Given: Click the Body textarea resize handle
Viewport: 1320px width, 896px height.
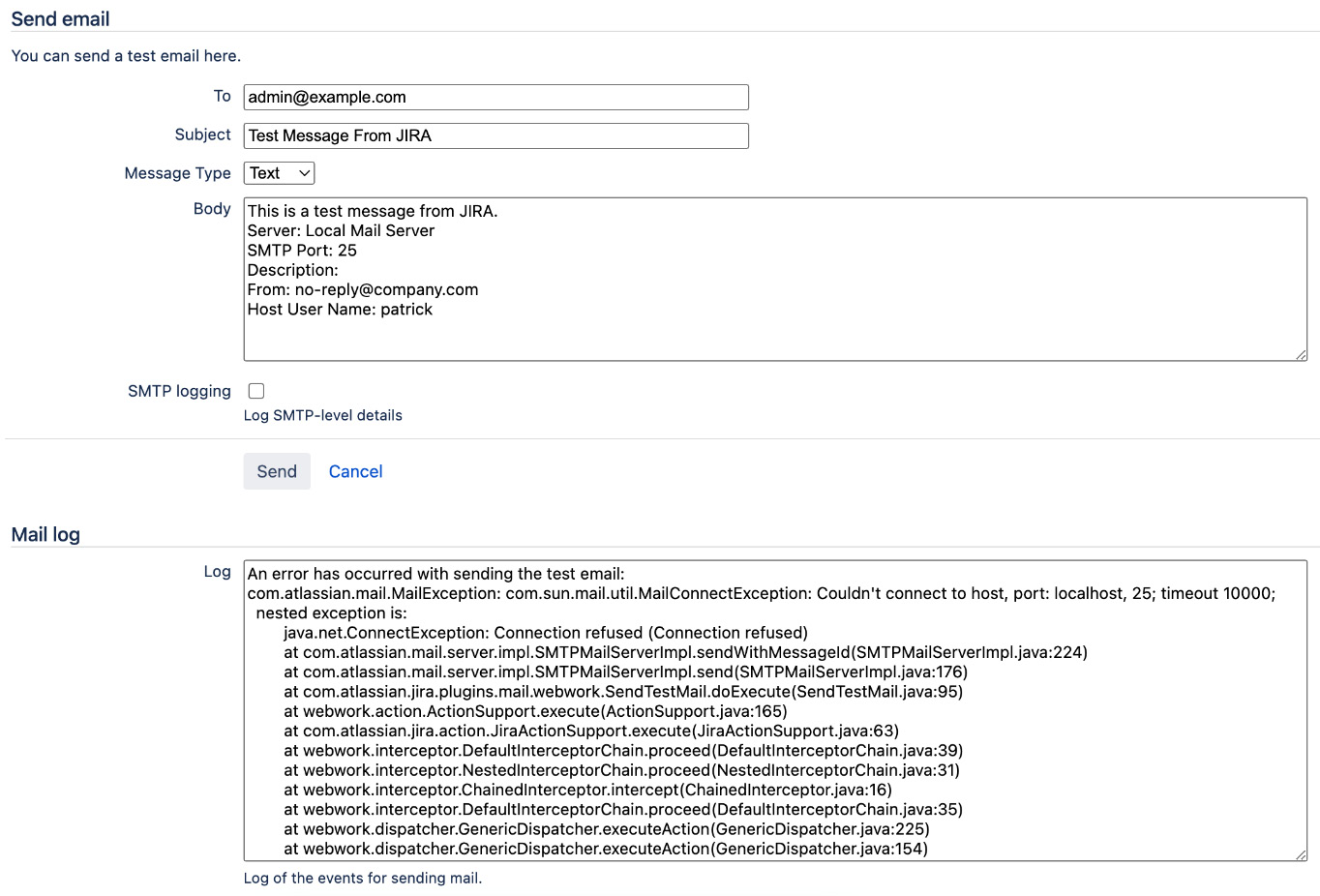Looking at the screenshot, I should click(1301, 353).
